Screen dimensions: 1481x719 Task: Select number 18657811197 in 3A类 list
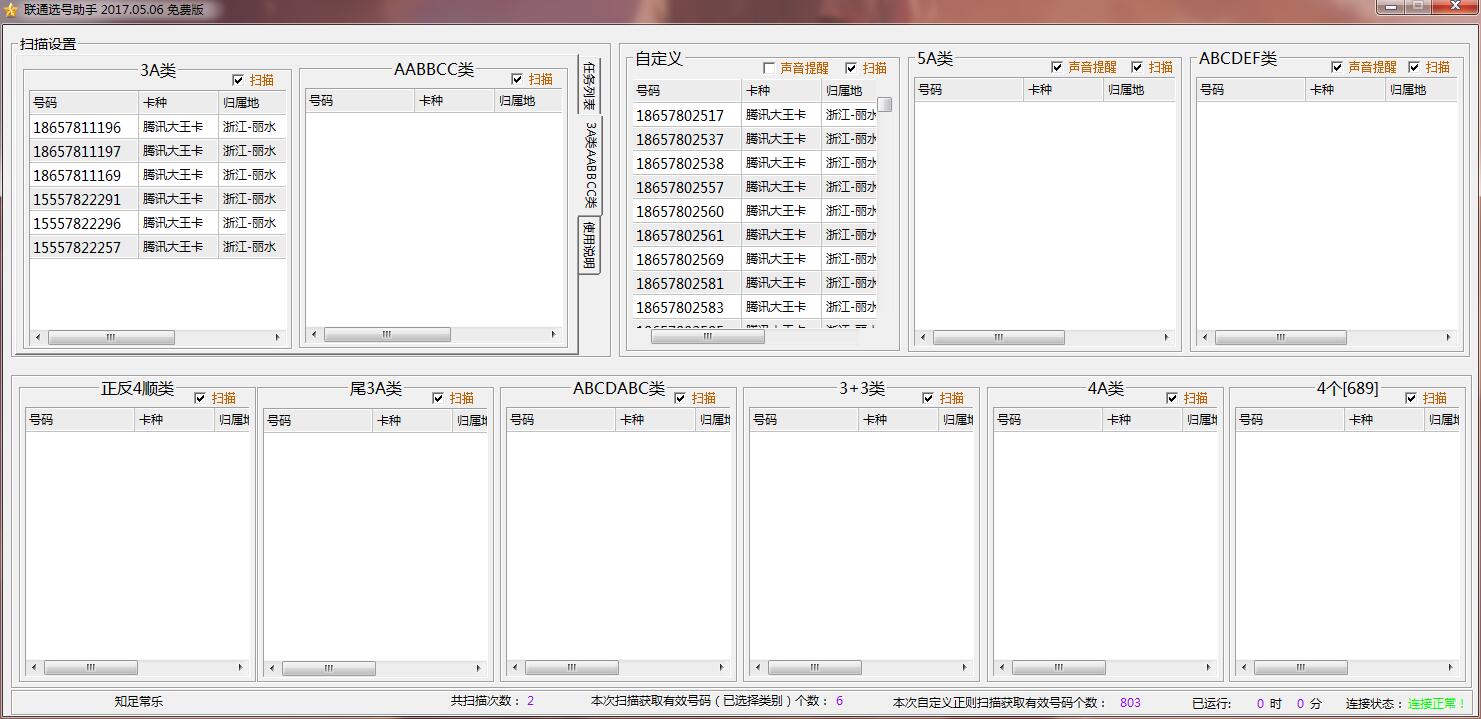[x=77, y=151]
